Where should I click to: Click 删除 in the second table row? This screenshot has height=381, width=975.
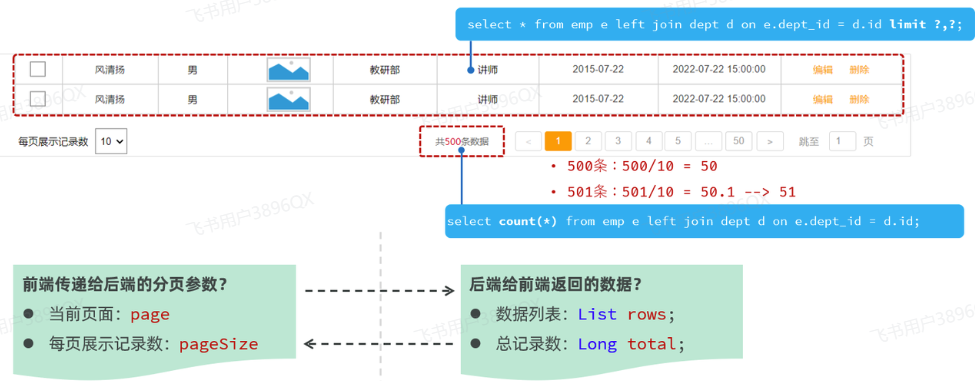click(x=859, y=99)
